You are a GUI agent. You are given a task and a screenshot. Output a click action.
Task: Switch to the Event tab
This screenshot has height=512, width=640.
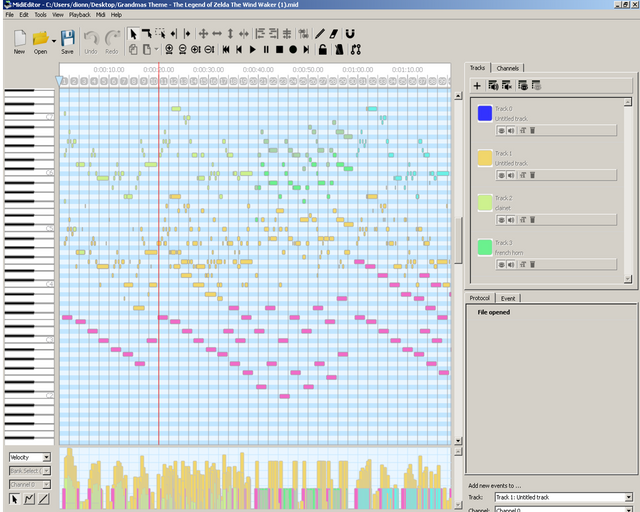pyautogui.click(x=508, y=298)
